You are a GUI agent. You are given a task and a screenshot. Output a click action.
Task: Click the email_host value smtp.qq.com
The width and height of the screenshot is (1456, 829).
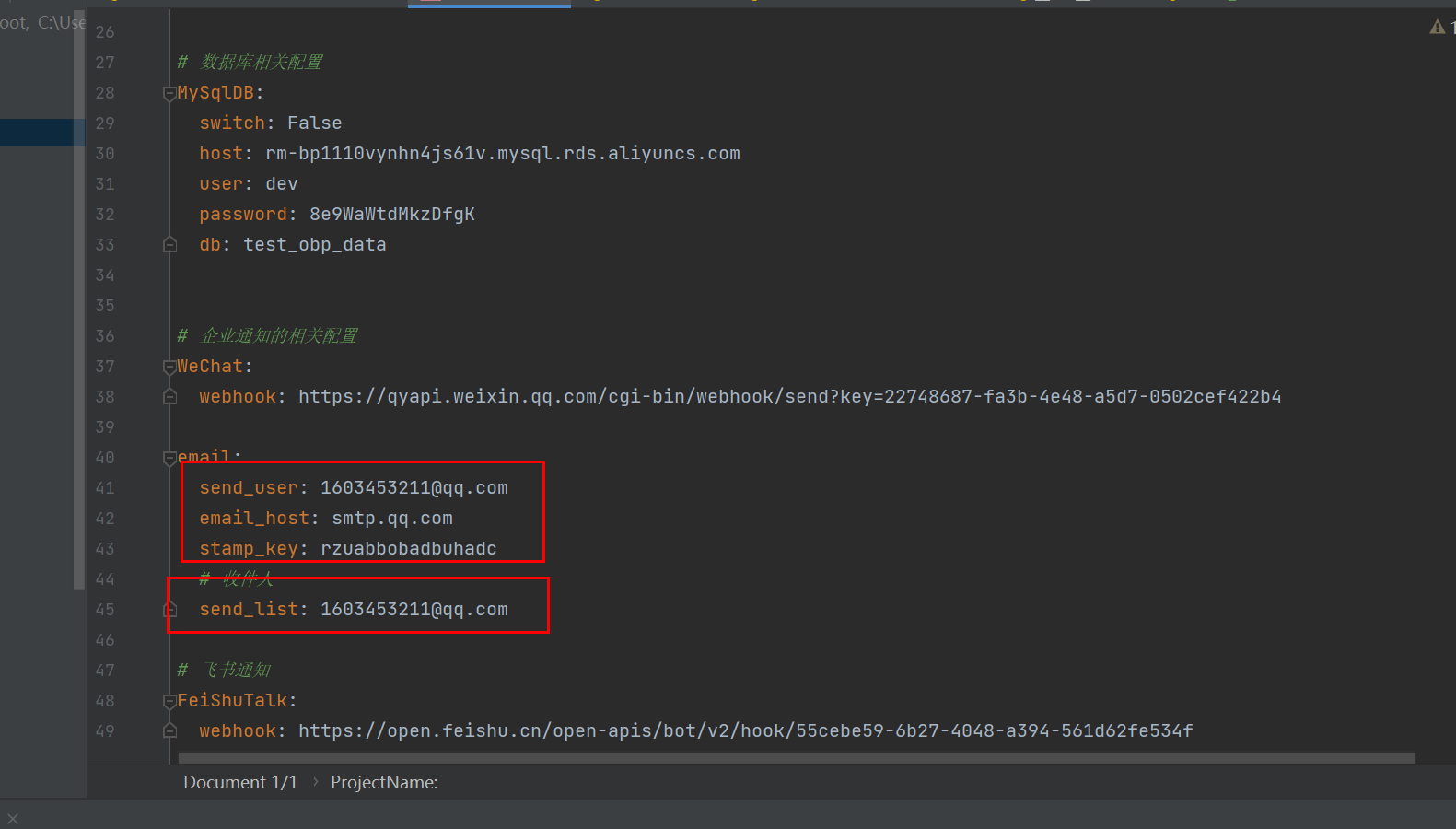[392, 519]
